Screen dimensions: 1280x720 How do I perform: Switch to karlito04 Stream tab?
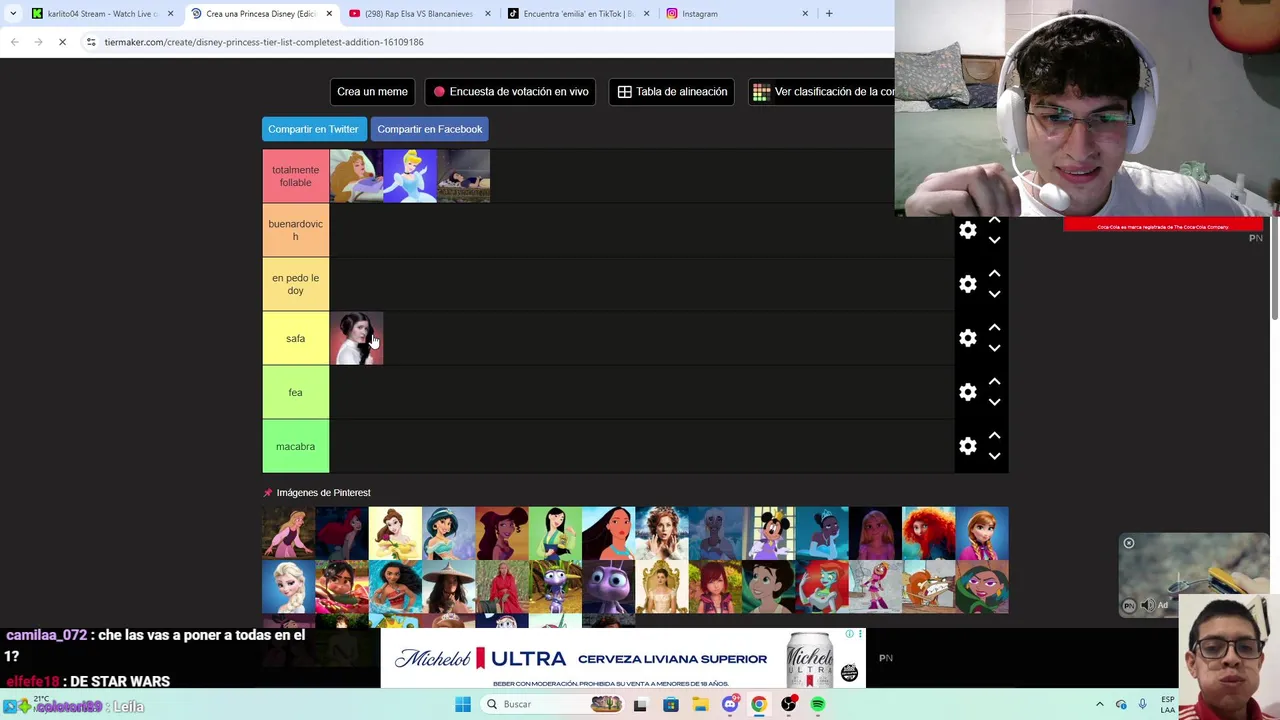coord(100,14)
